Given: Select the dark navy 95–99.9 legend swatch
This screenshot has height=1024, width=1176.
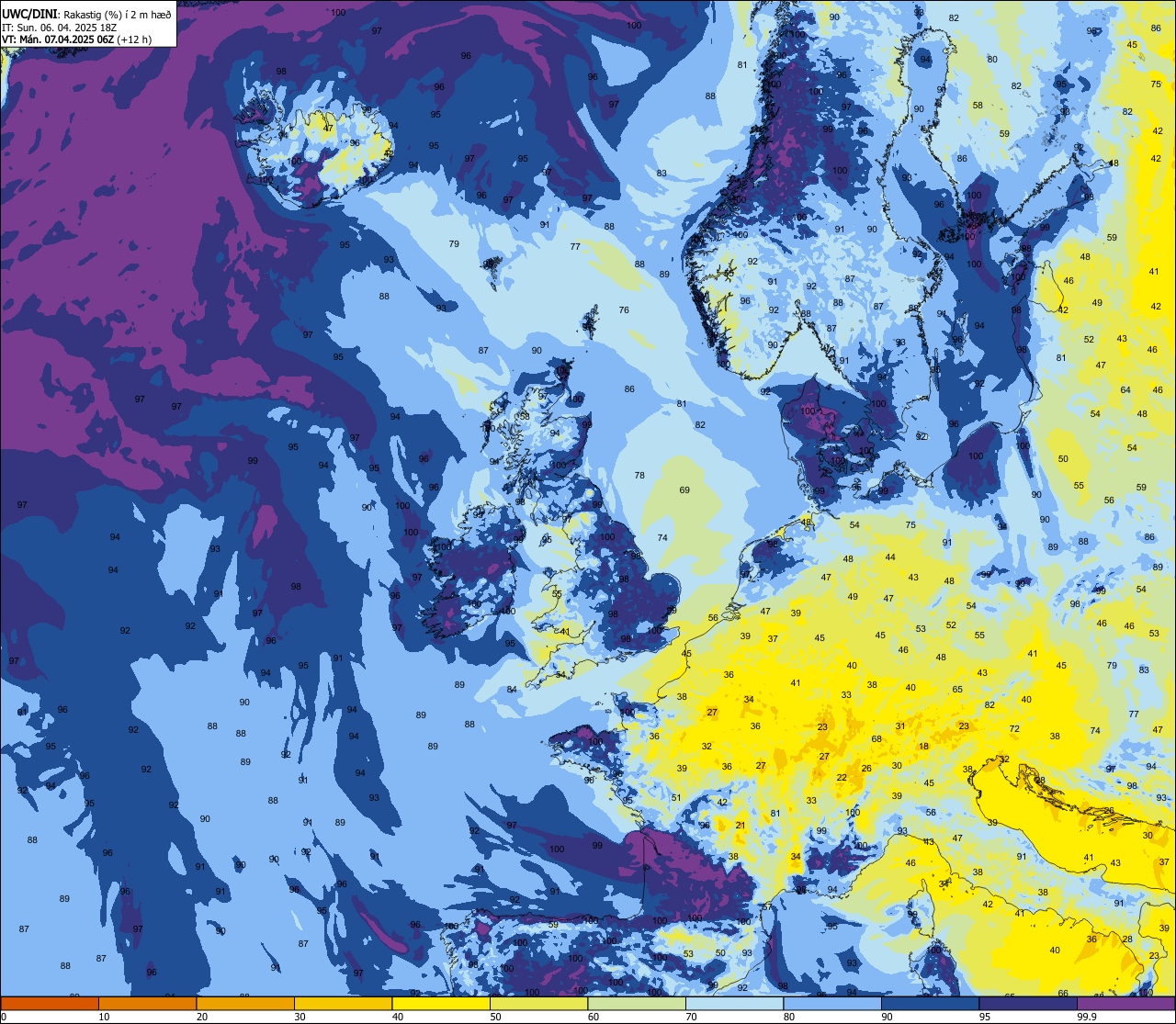Looking at the screenshot, I should [x=1028, y=1003].
